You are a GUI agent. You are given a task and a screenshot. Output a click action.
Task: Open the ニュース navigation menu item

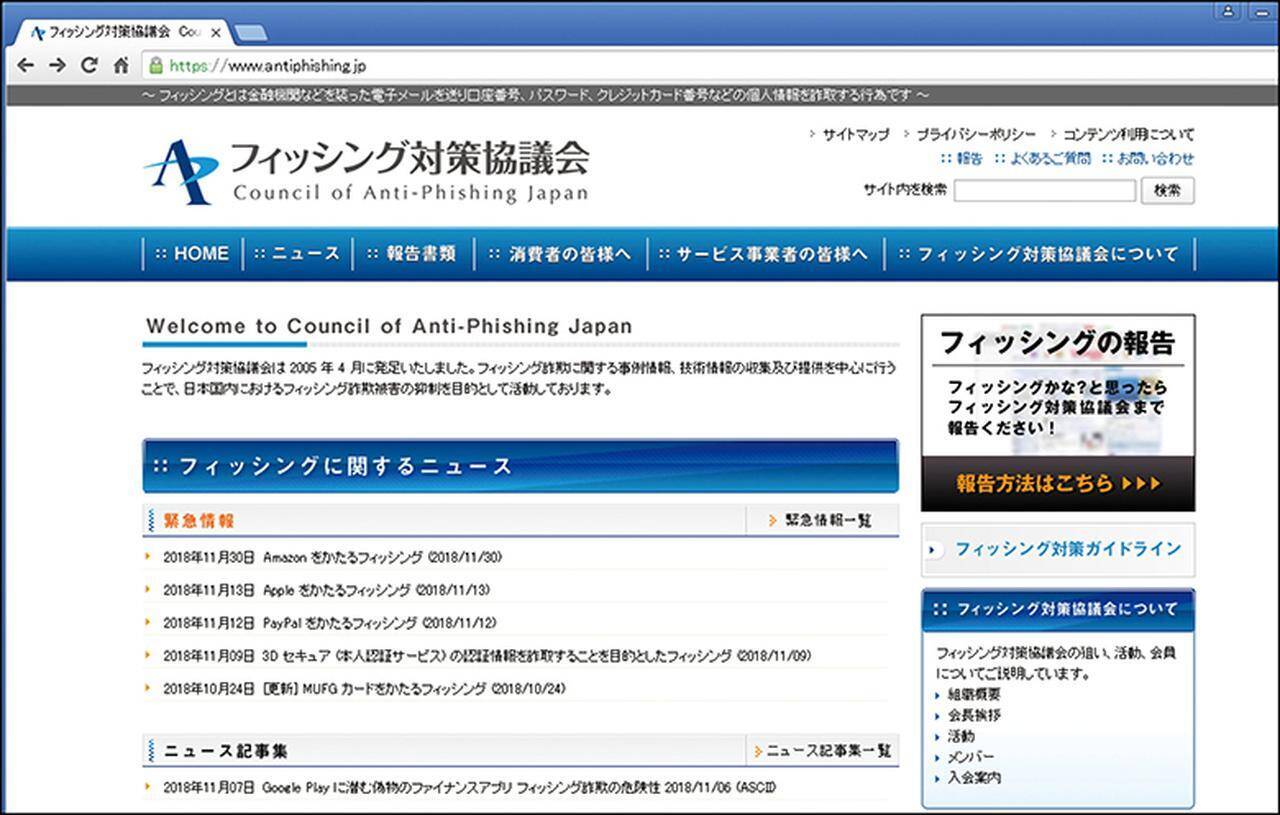[297, 254]
